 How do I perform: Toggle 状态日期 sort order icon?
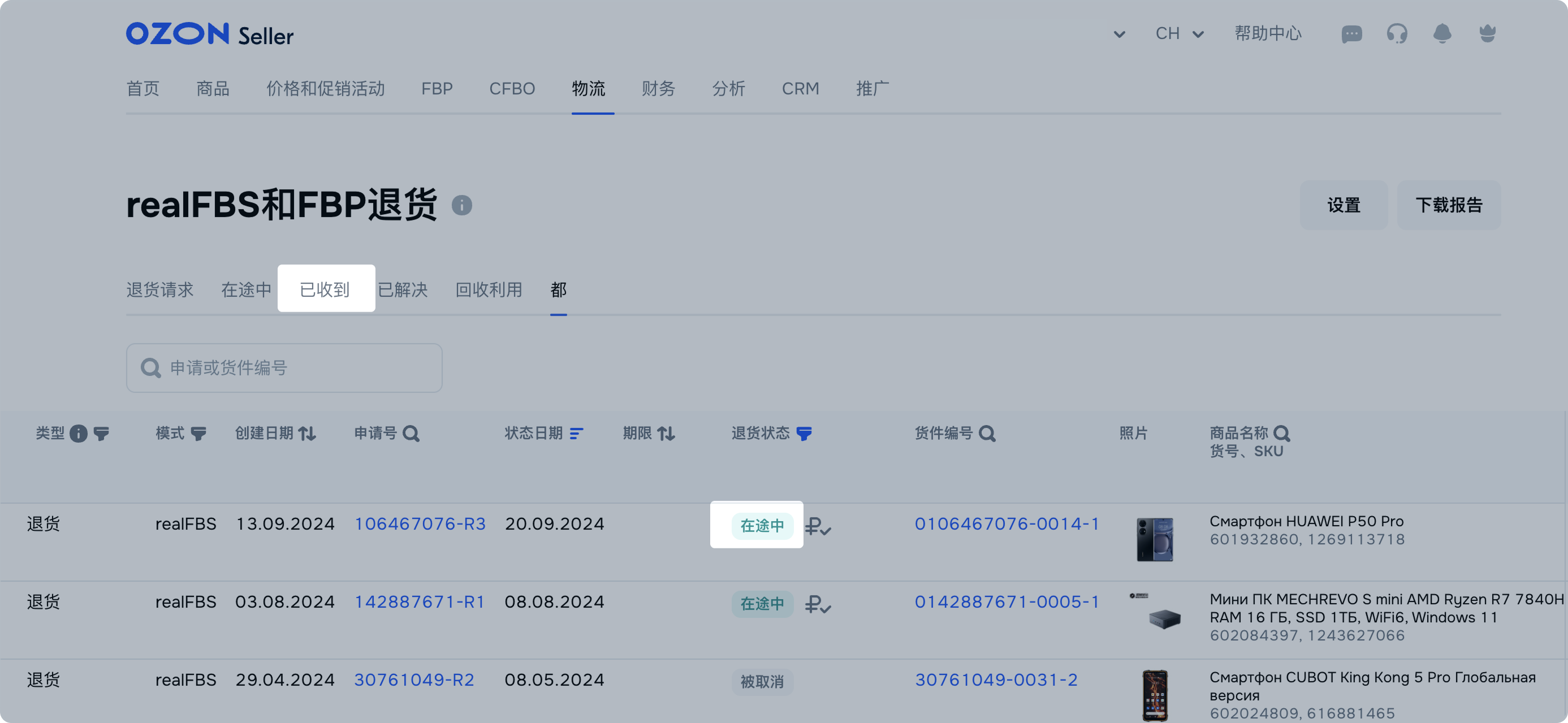coord(576,434)
